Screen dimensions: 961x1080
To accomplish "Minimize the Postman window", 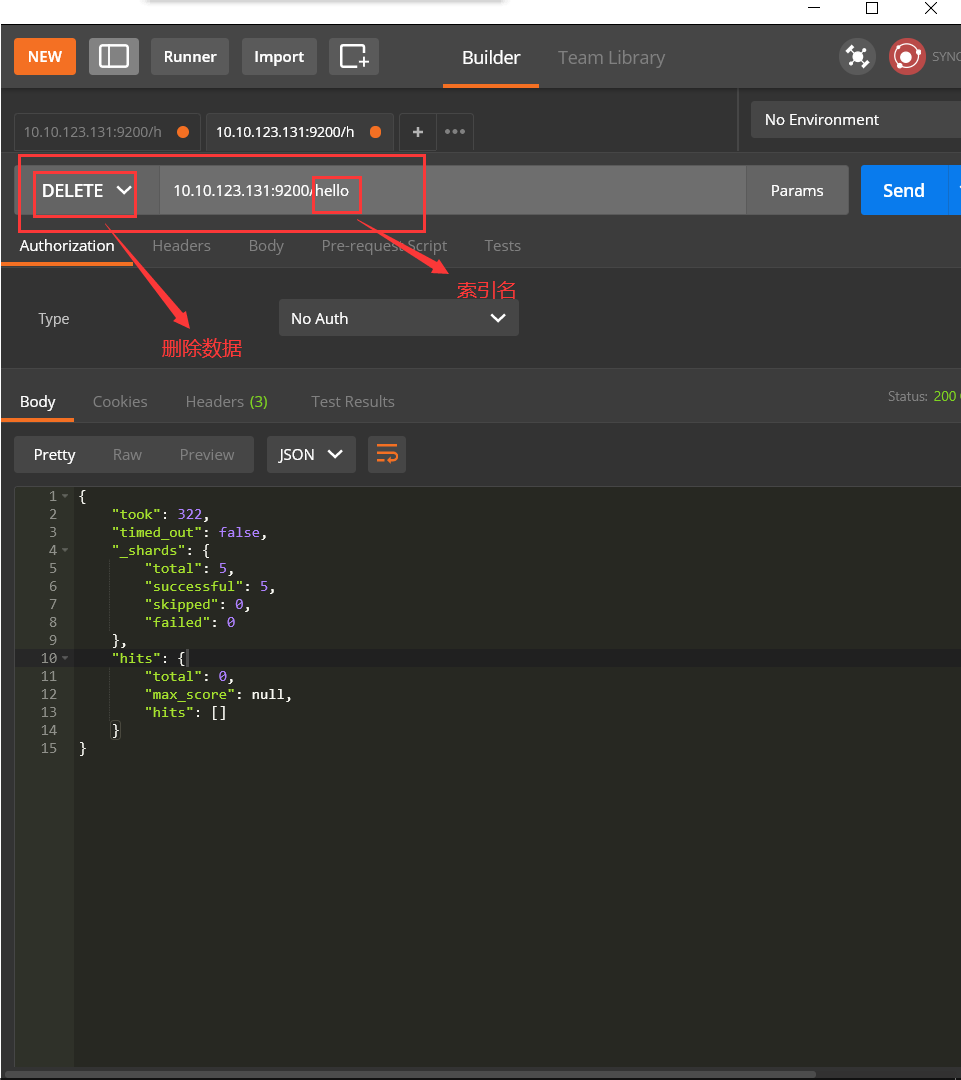I will [814, 8].
